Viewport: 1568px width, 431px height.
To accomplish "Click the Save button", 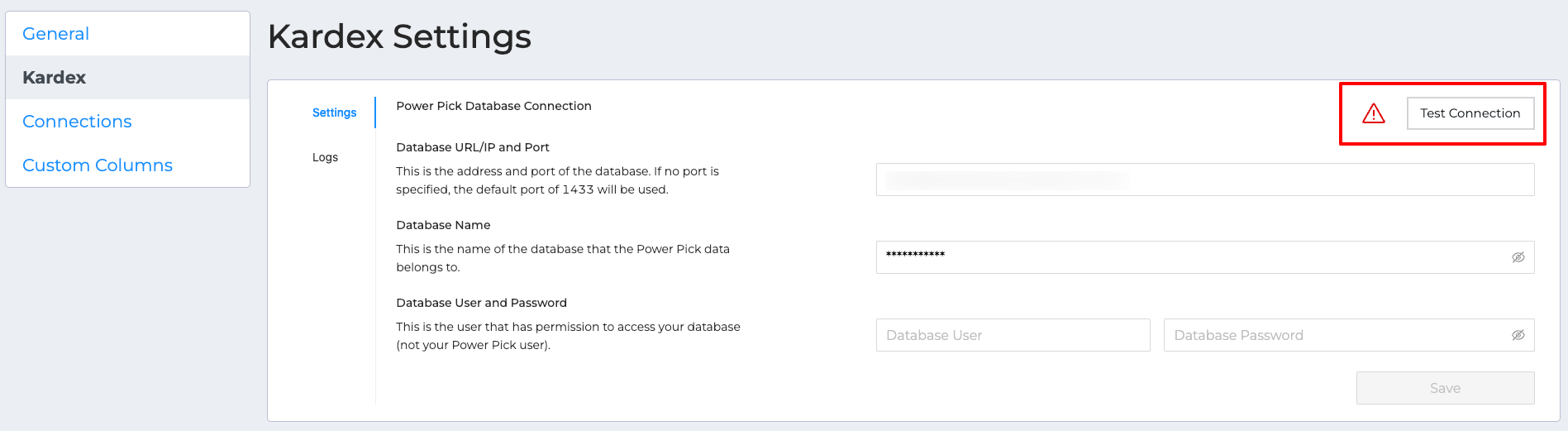I will tap(1445, 388).
